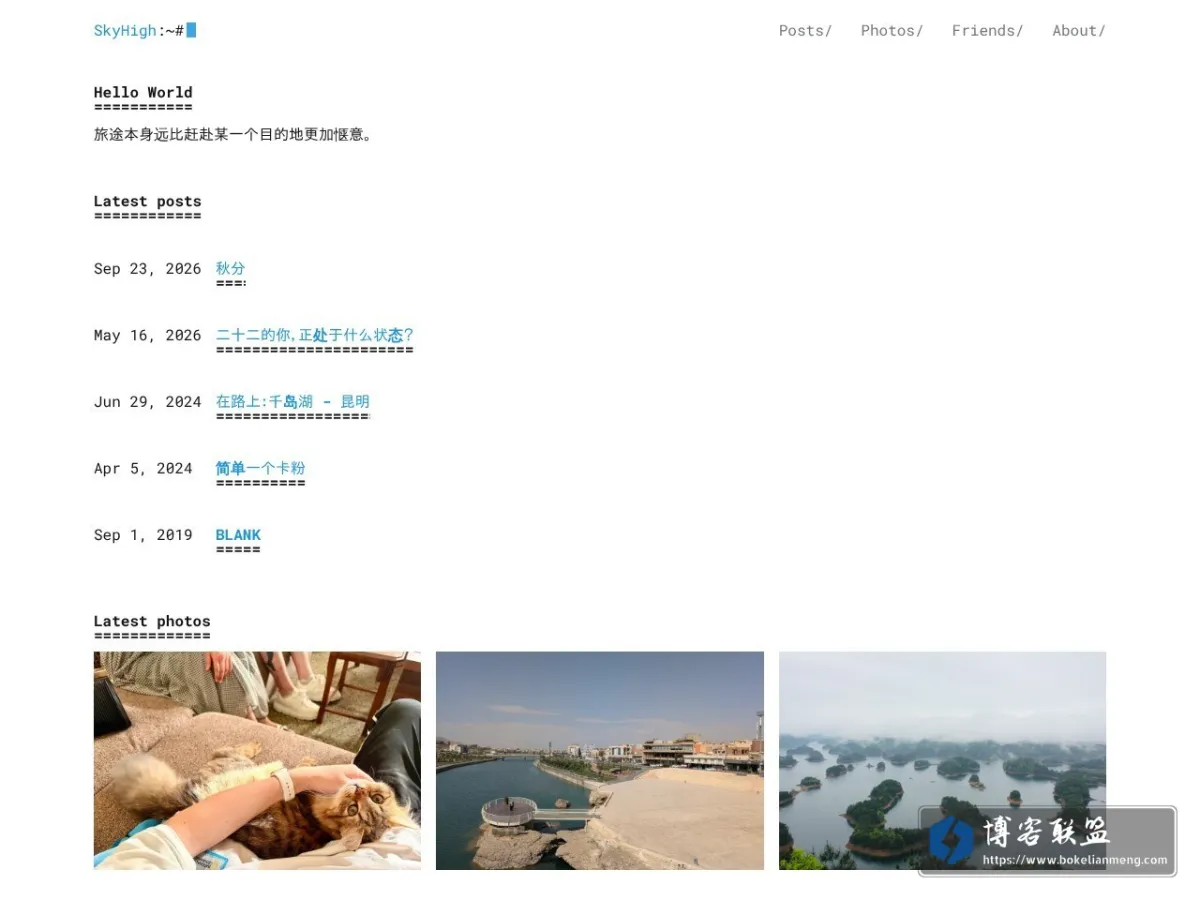The height and width of the screenshot is (900, 1200).
Task: Click the SkyHigh site title
Action: pos(125,31)
